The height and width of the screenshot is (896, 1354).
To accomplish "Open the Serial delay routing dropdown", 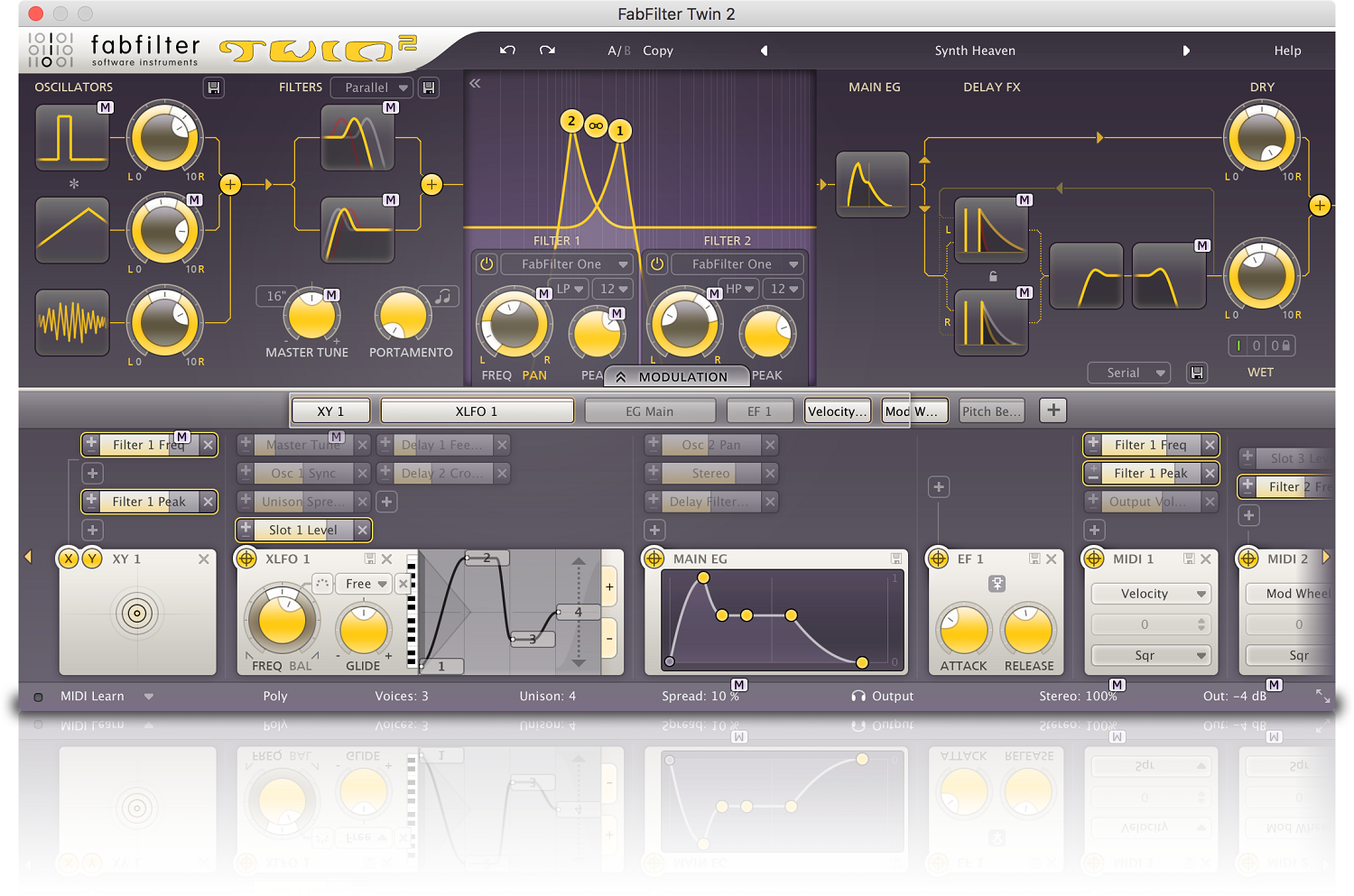I will pyautogui.click(x=1129, y=373).
